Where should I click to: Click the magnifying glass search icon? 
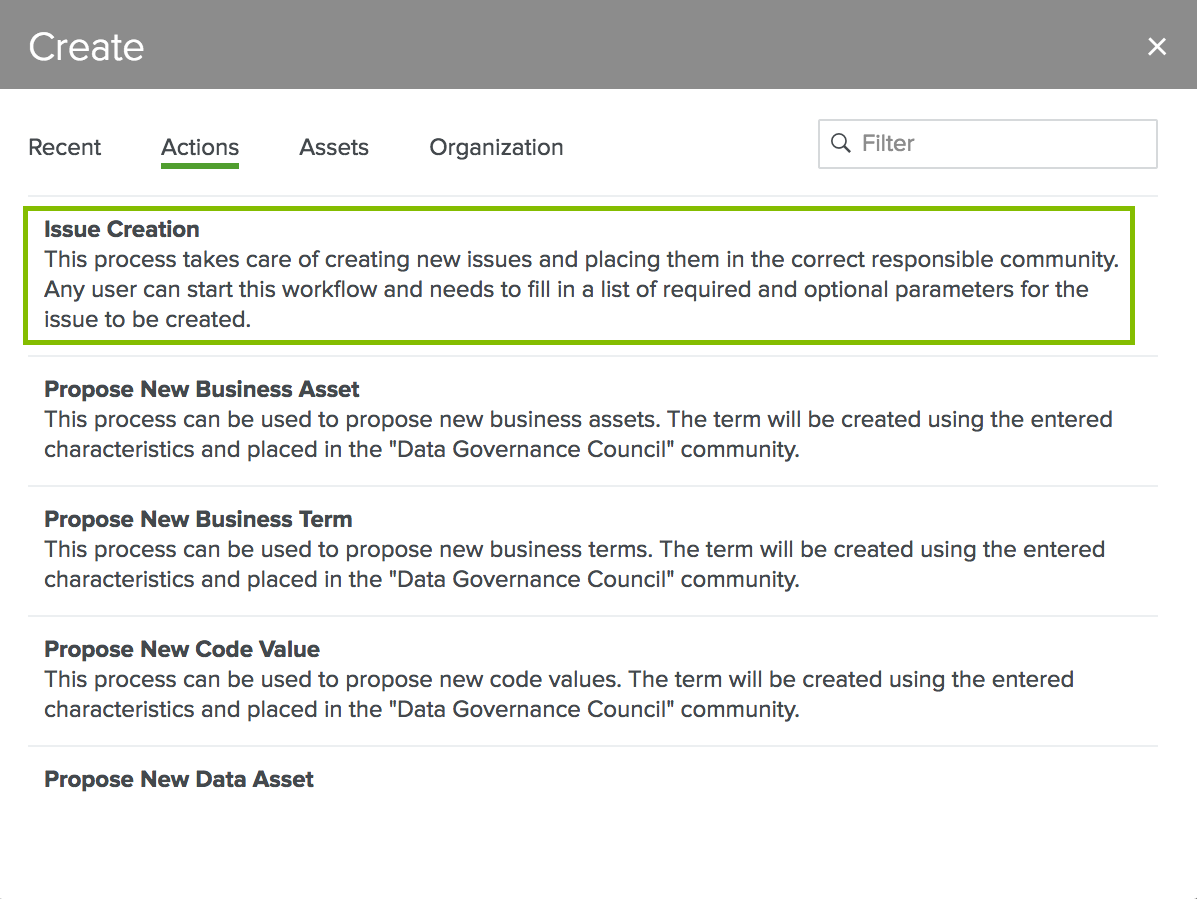(x=841, y=143)
